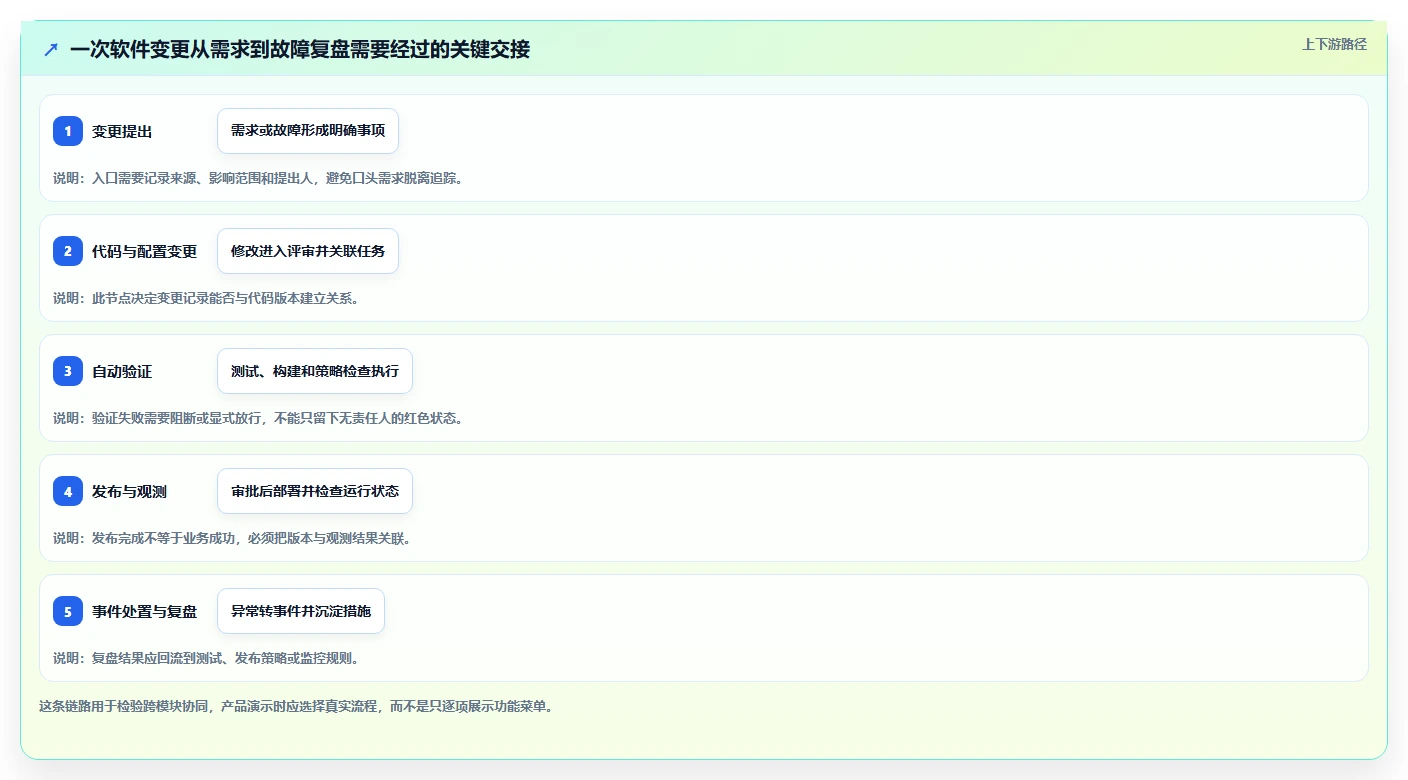Open the 测试、构建和策略检查执行 chip
The height and width of the screenshot is (780, 1408).
click(315, 371)
